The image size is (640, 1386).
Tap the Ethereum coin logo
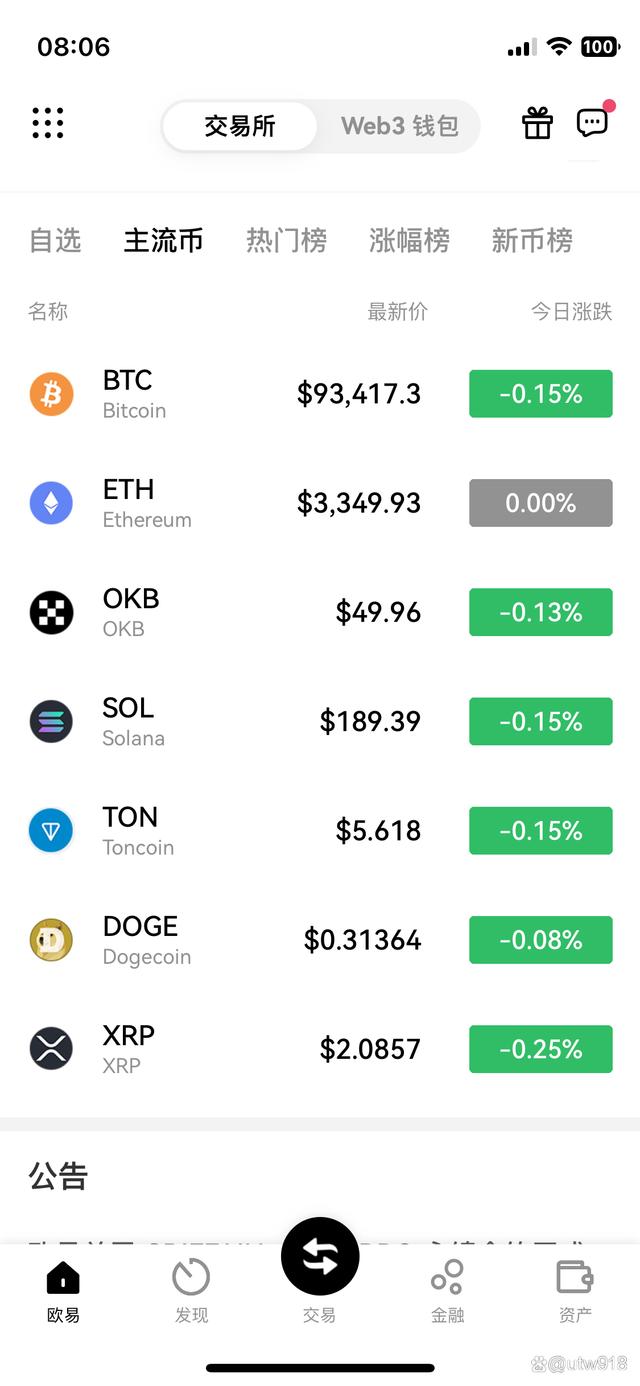point(51,503)
